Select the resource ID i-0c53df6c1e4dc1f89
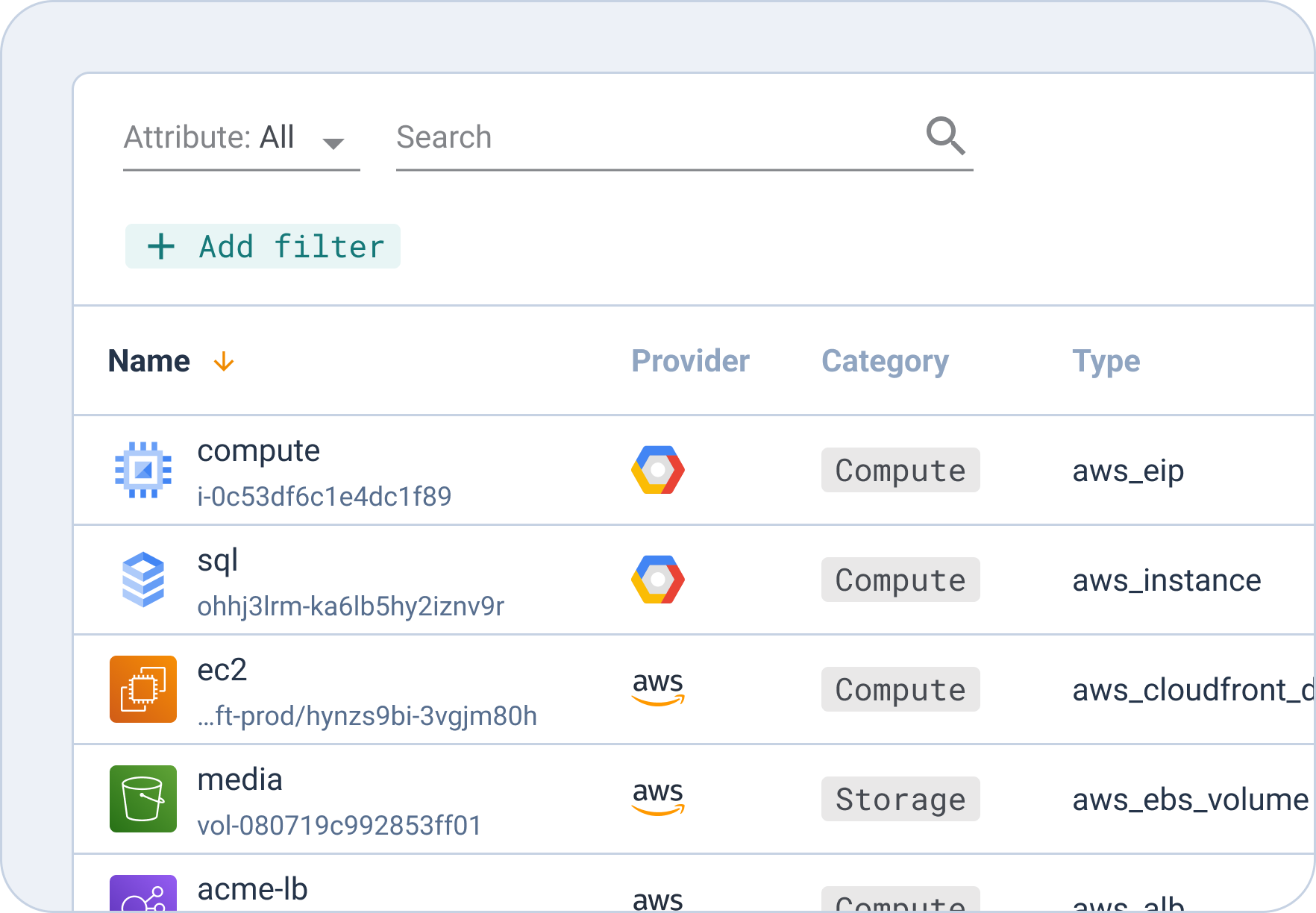The height and width of the screenshot is (913, 1316). [x=324, y=496]
